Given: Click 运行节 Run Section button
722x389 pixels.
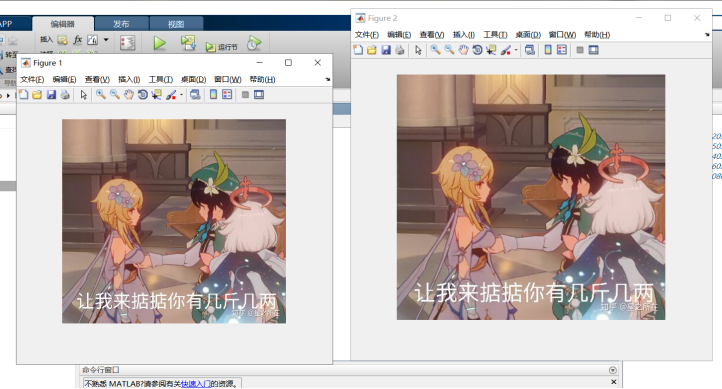Looking at the screenshot, I should coord(221,47).
